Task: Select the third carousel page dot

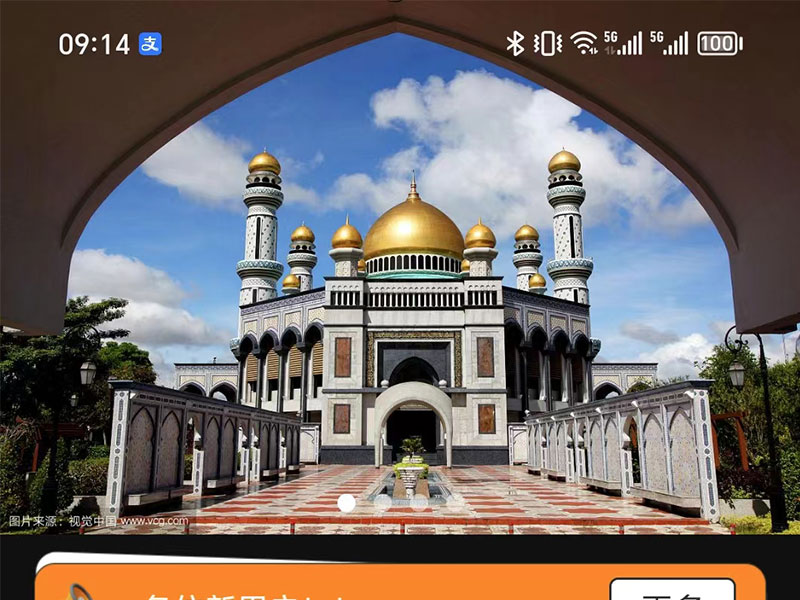Action: (419, 503)
